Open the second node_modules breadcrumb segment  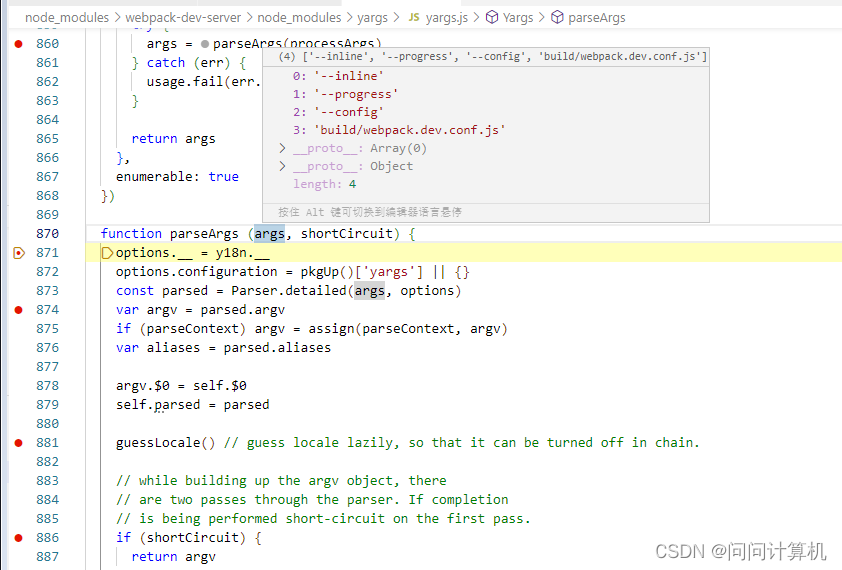point(299,18)
